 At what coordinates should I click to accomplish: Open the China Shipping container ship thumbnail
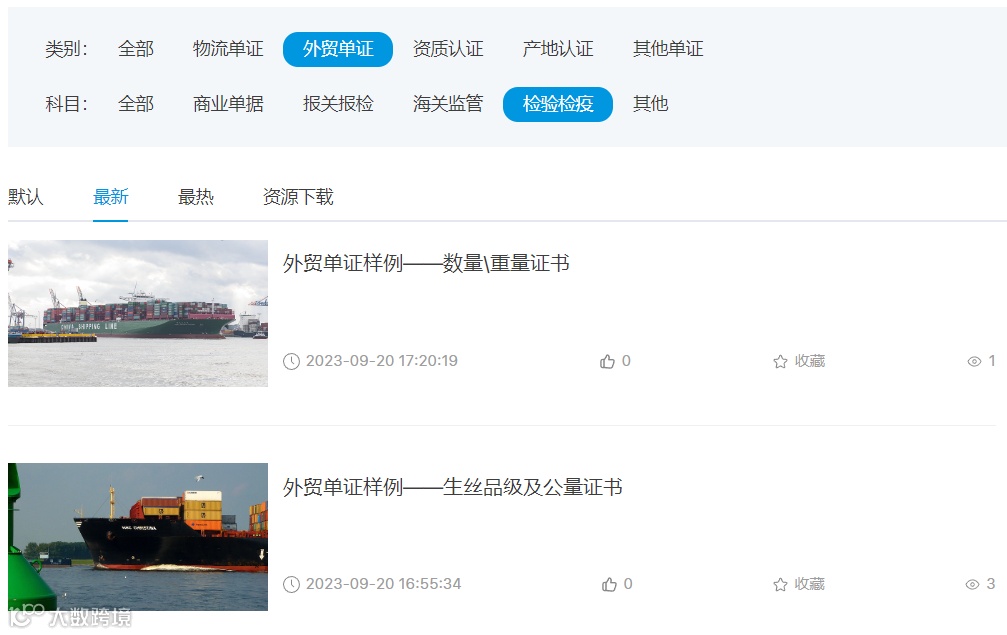[137, 313]
